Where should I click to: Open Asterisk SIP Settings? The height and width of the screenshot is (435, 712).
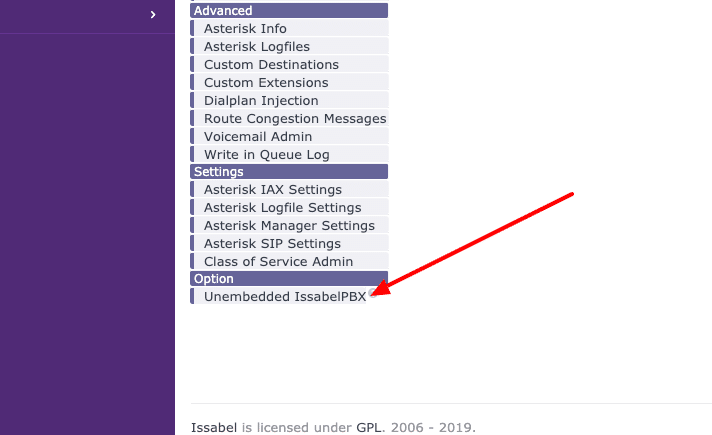coord(272,244)
